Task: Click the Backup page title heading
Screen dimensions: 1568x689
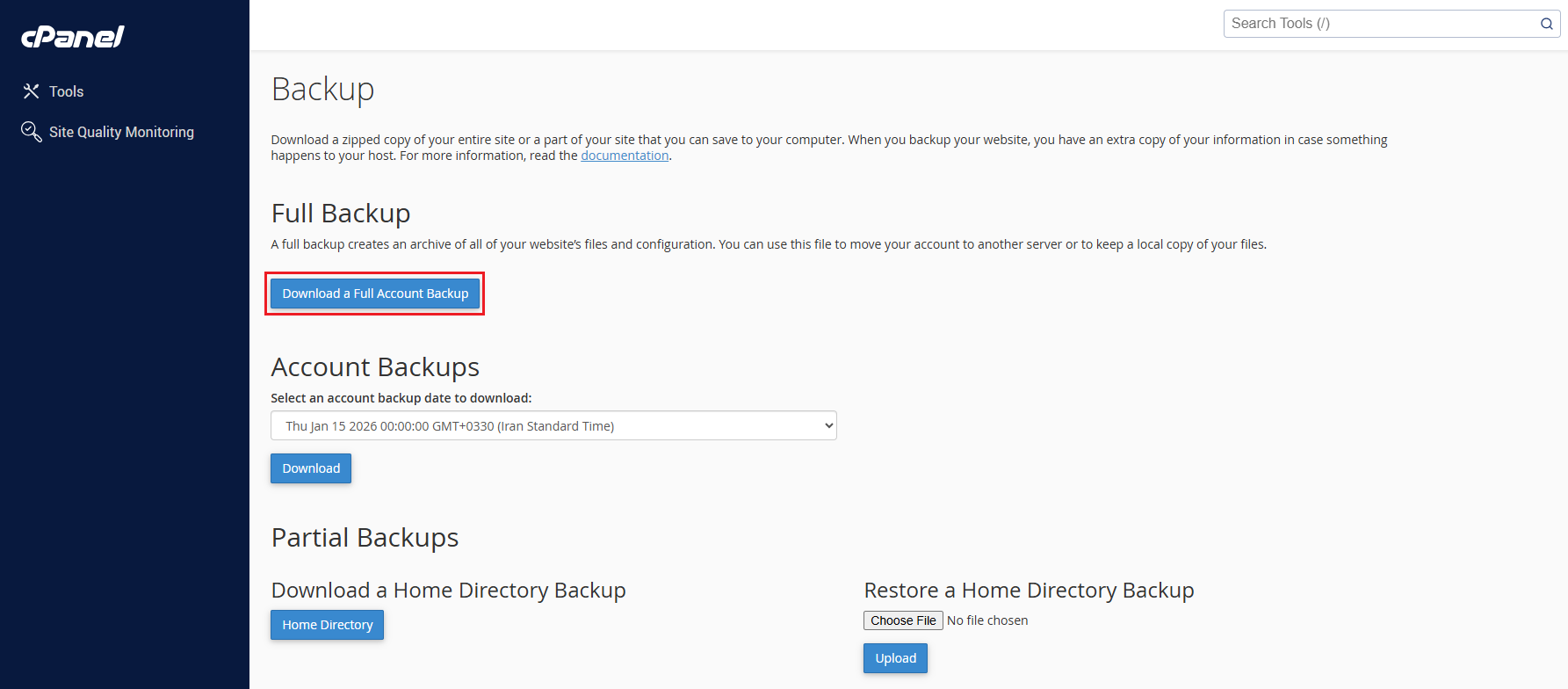Action: click(322, 89)
